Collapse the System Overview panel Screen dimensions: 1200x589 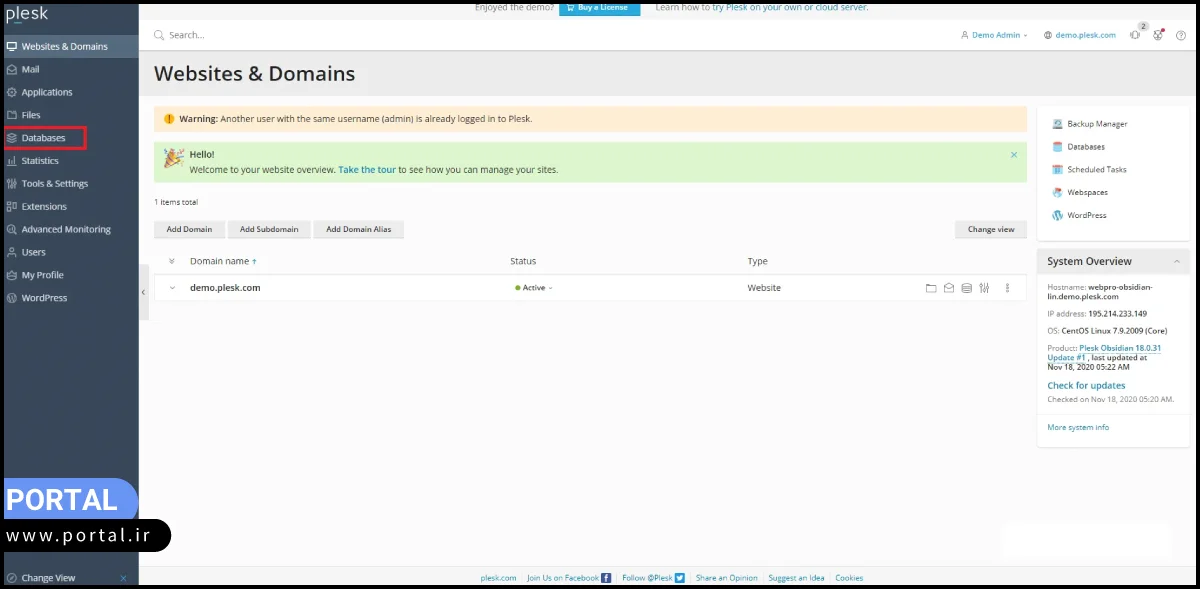[1175, 261]
